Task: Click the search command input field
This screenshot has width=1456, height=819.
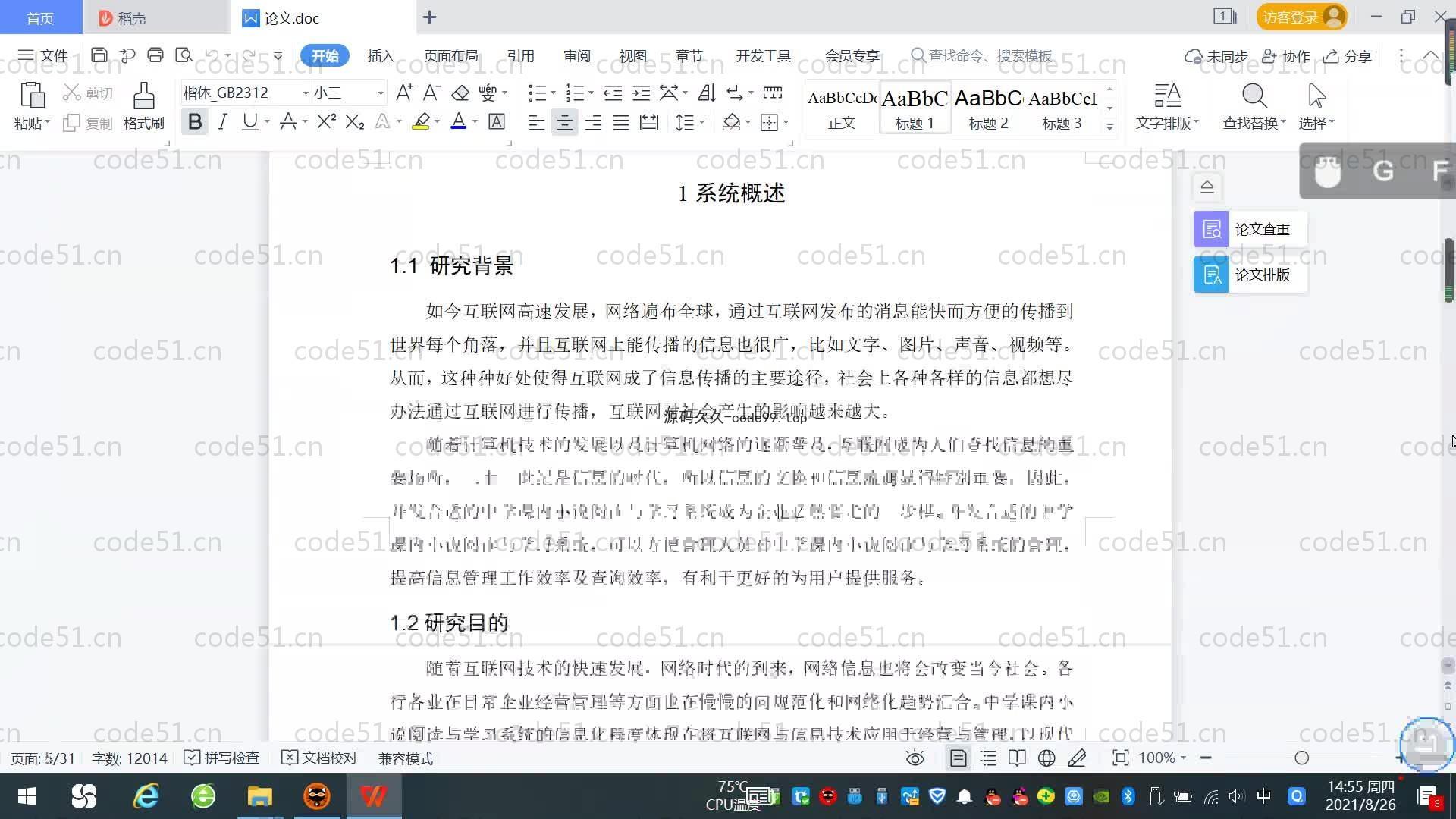Action: coord(990,55)
